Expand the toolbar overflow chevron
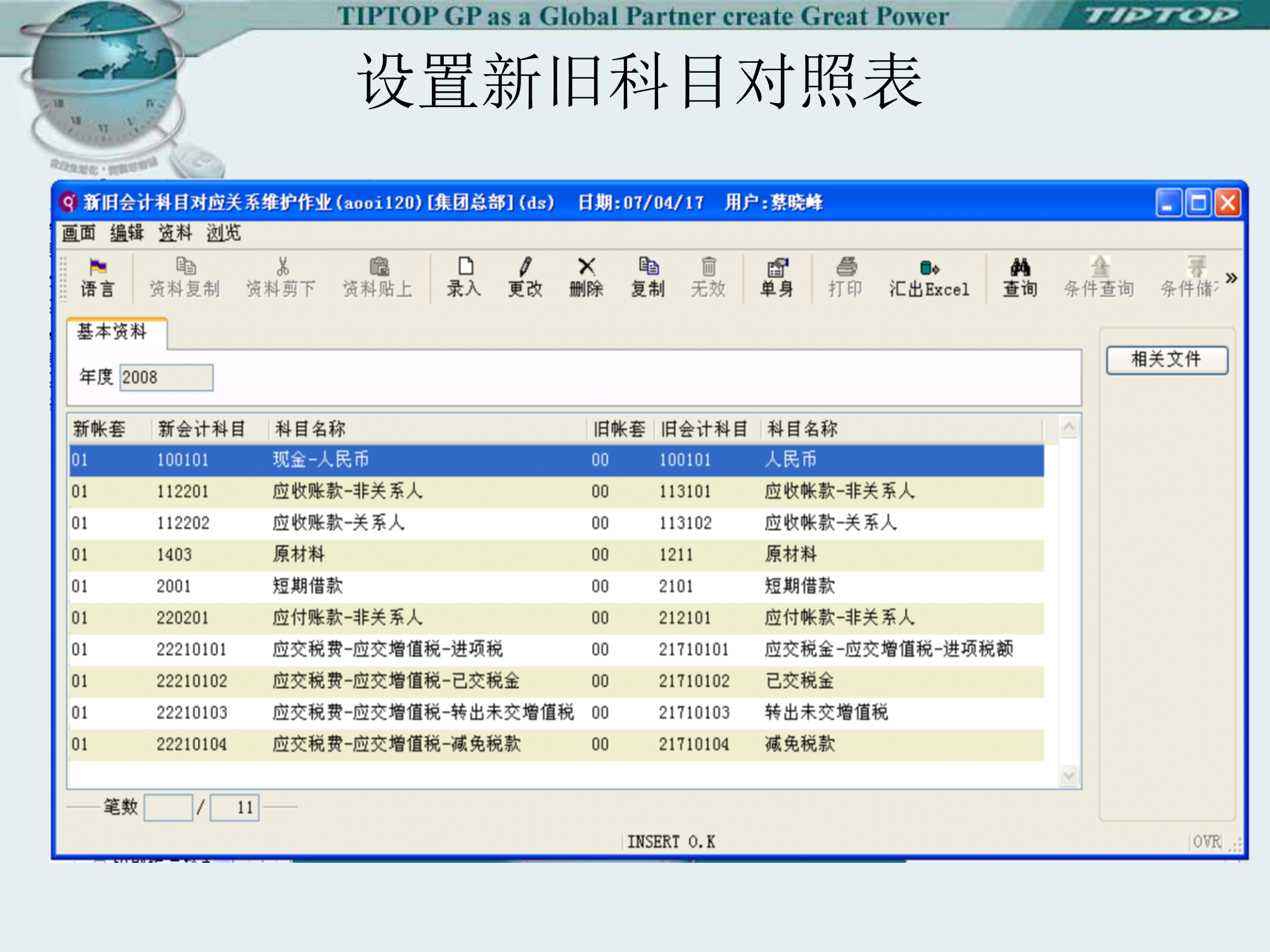1270x952 pixels. point(1232,278)
